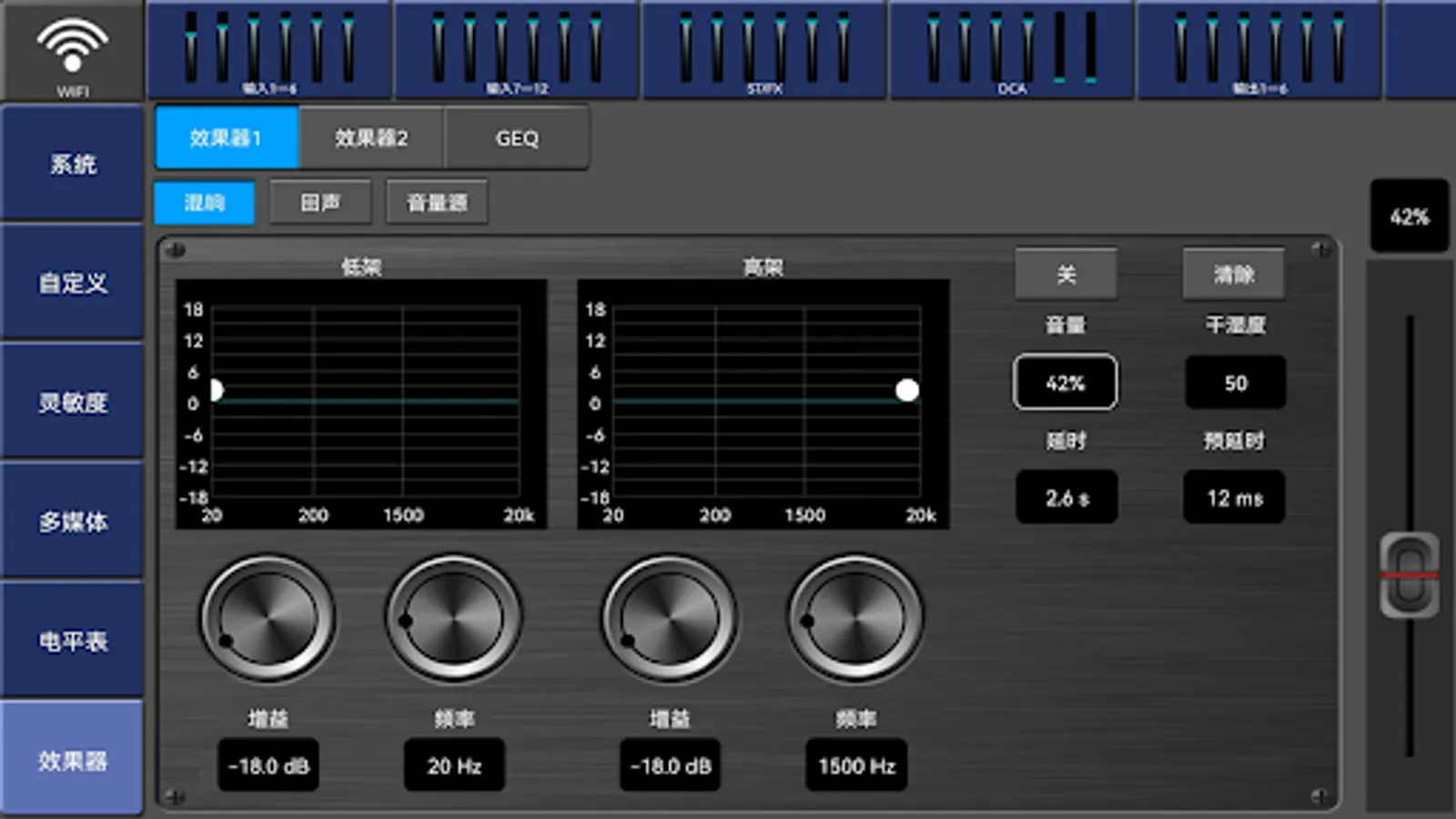Switch to the 效果器1 tab

pyautogui.click(x=227, y=137)
